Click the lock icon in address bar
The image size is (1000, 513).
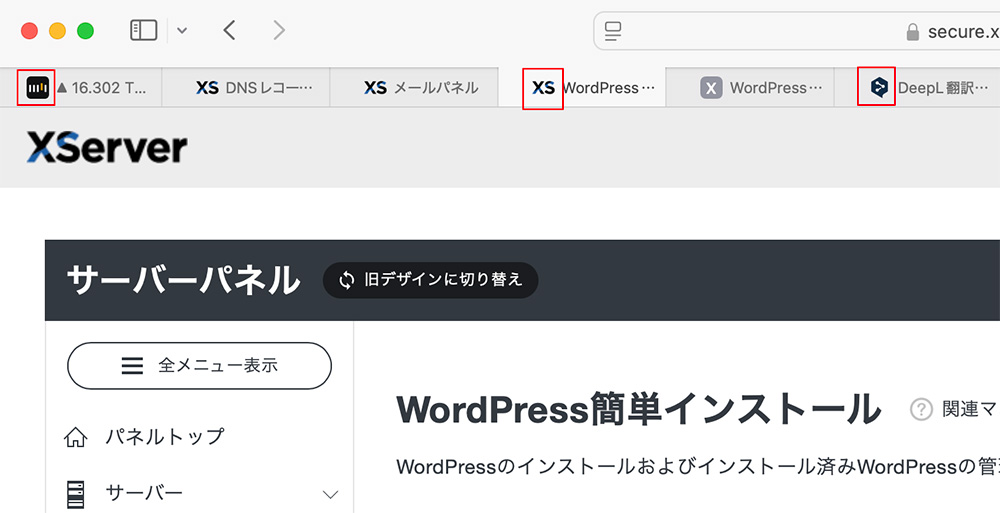tap(913, 31)
